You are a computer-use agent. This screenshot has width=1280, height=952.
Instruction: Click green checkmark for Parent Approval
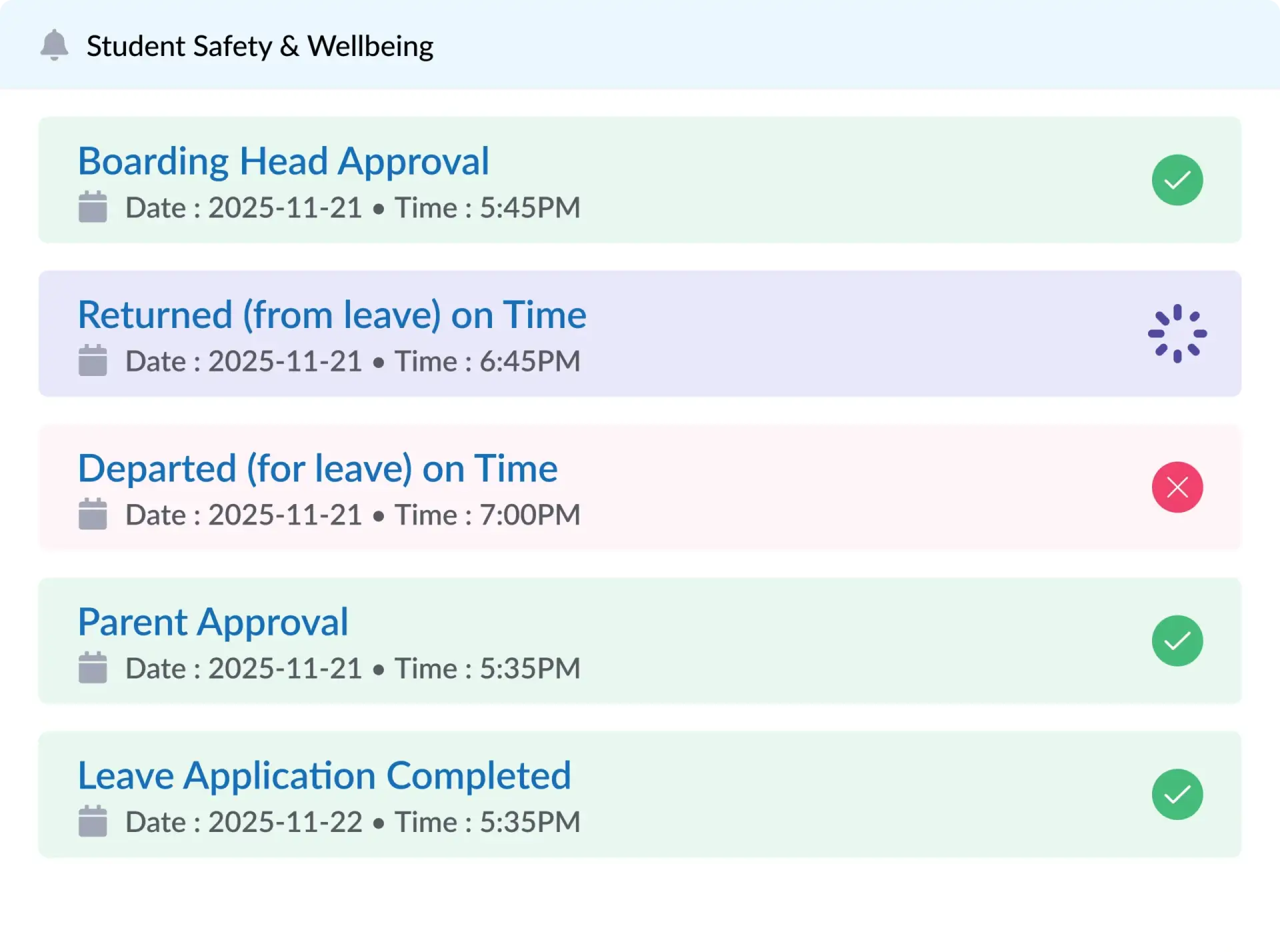pyautogui.click(x=1177, y=641)
